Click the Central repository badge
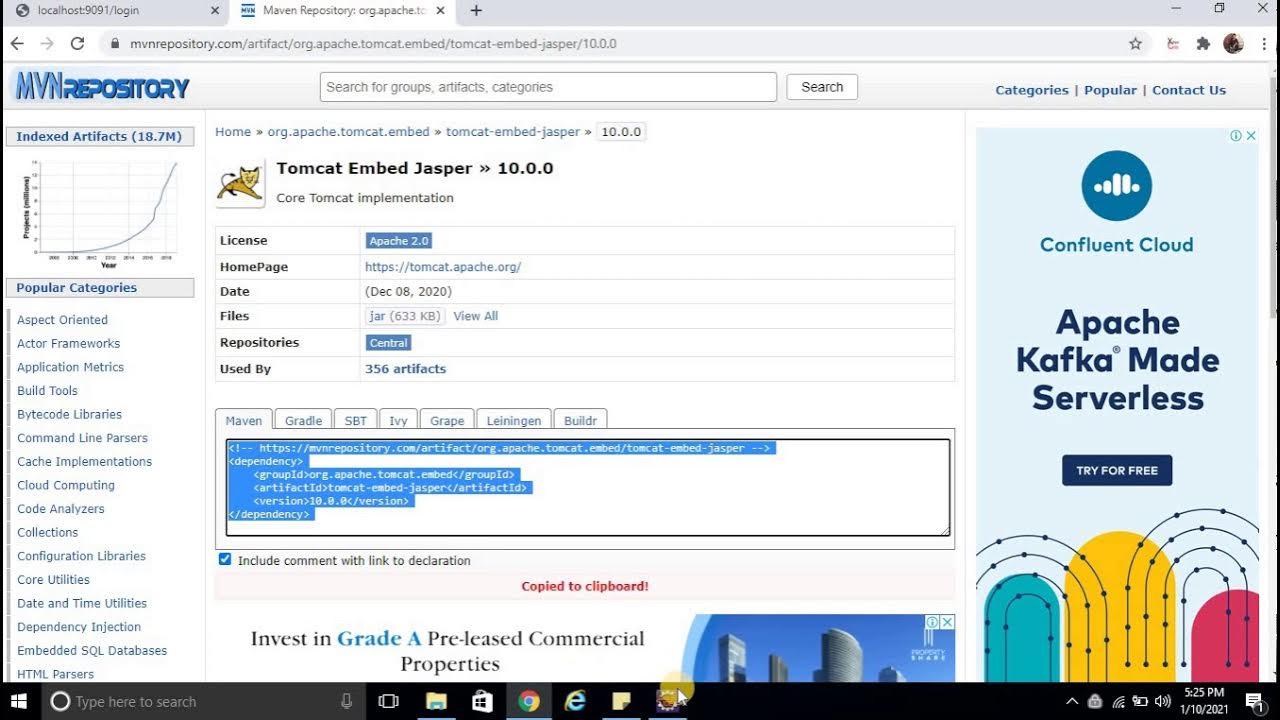1280x720 pixels. point(389,343)
